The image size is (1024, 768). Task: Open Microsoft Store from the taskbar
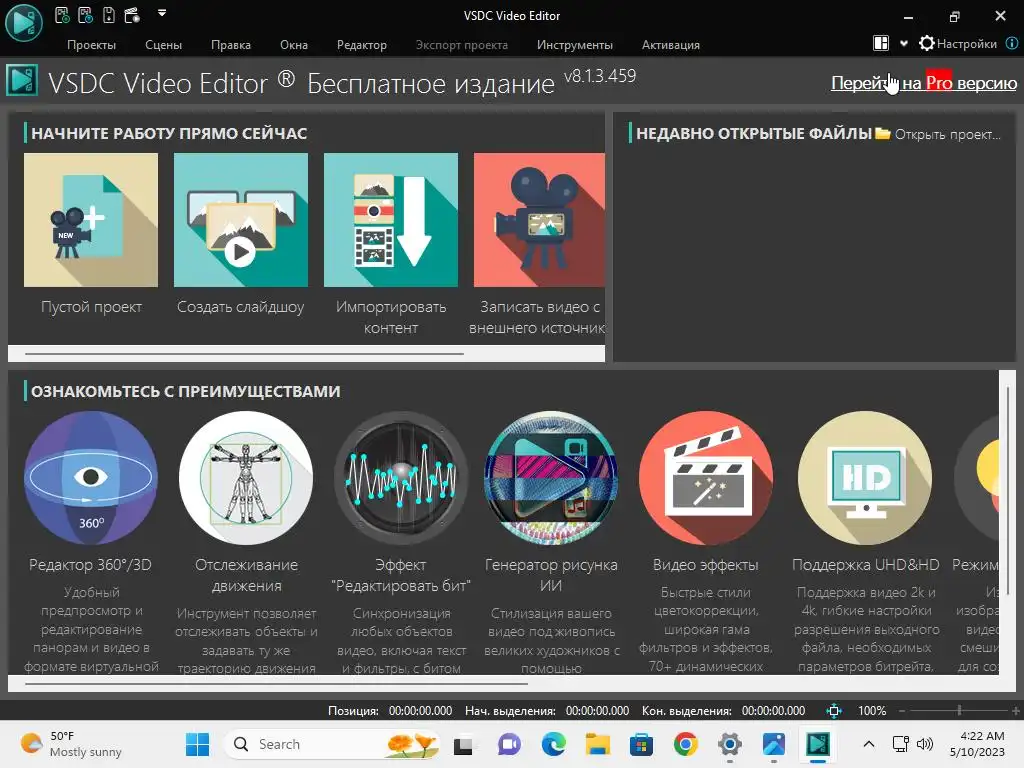pyautogui.click(x=641, y=744)
